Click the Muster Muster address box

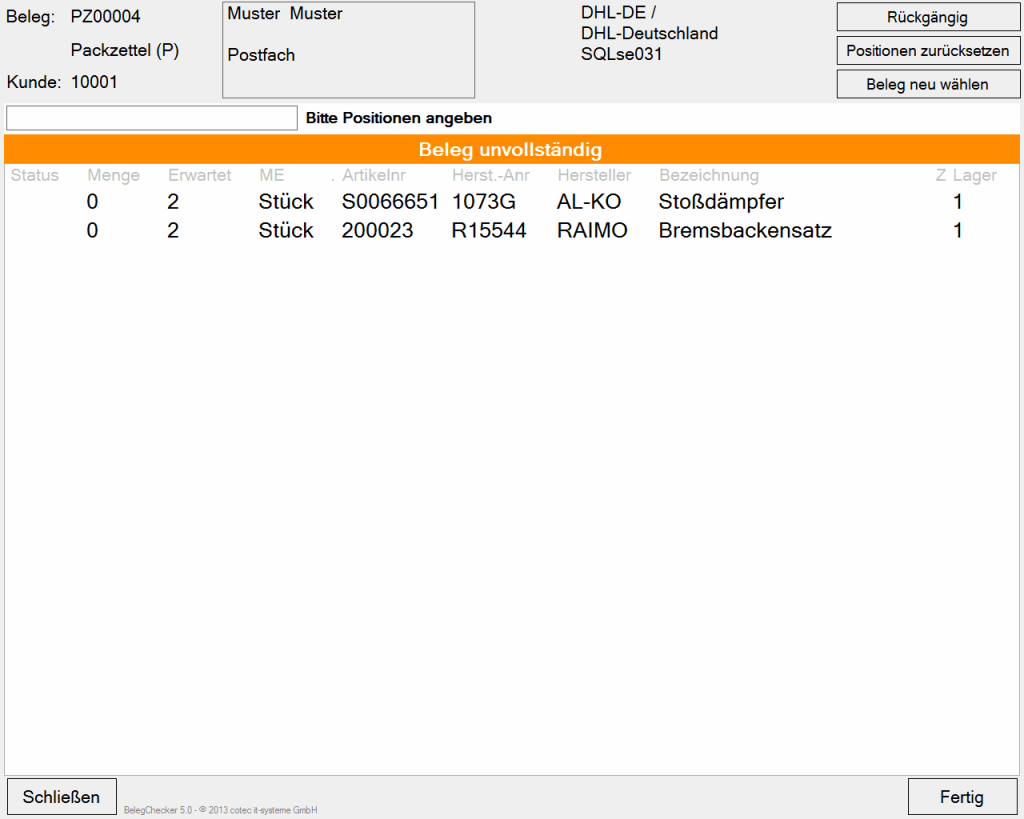click(348, 50)
